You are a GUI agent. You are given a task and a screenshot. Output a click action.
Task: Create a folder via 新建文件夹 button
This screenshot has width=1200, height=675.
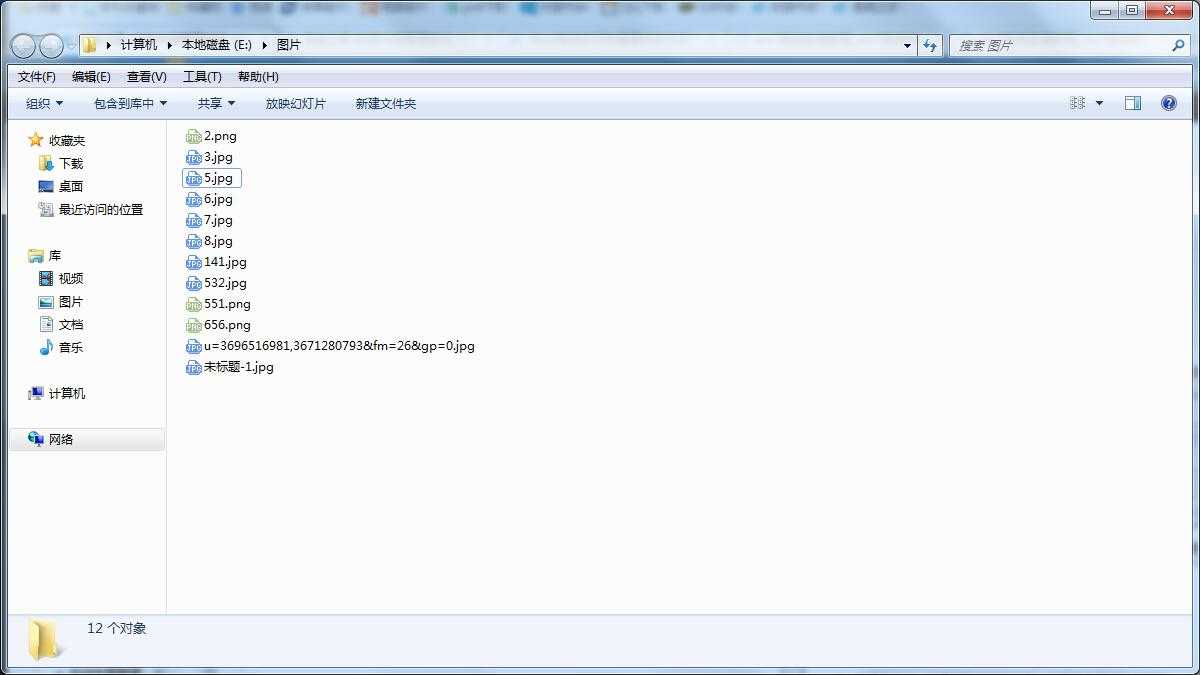point(385,103)
